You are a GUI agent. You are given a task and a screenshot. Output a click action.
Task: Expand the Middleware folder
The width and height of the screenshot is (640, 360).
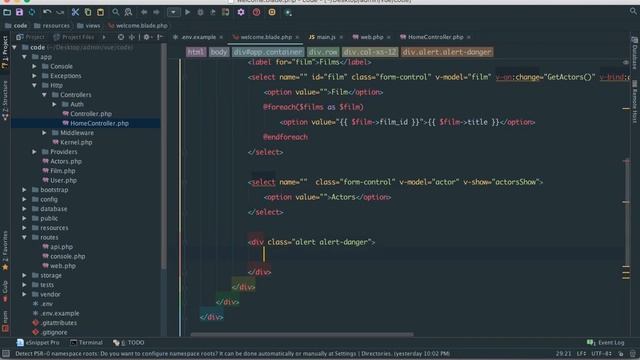click(44, 133)
